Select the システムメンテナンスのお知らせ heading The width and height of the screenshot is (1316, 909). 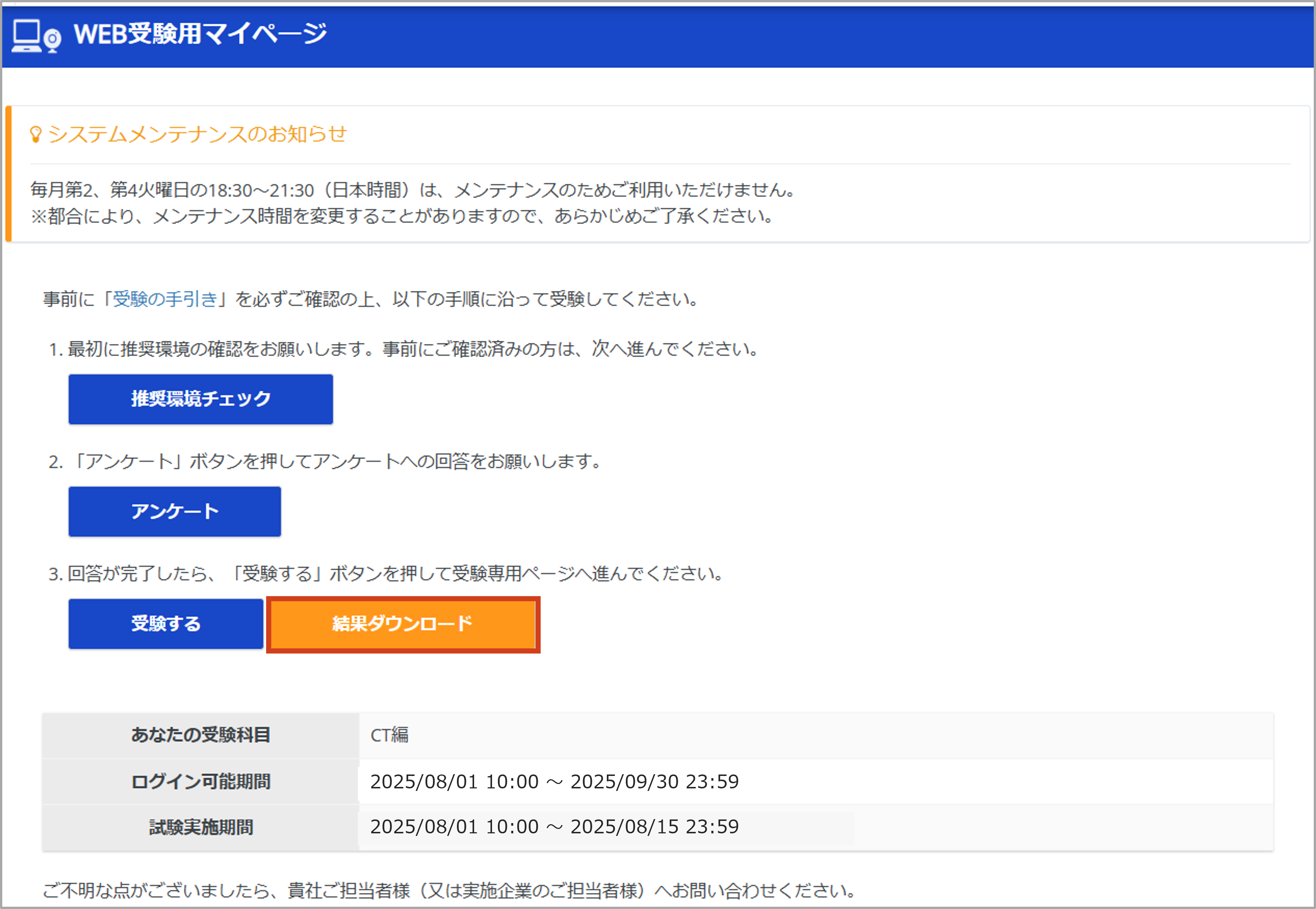(x=197, y=135)
